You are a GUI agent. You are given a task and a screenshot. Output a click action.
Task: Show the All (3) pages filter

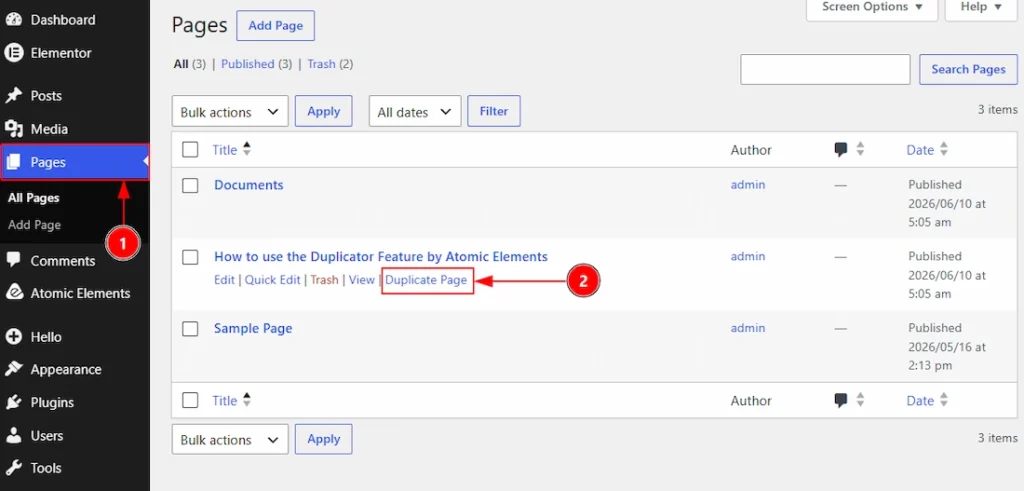point(189,64)
